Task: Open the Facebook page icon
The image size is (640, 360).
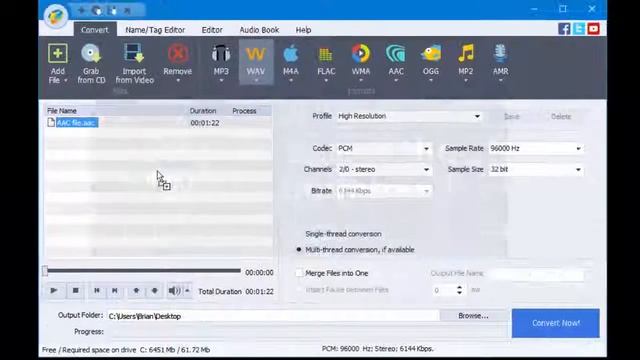Action: coord(564,29)
